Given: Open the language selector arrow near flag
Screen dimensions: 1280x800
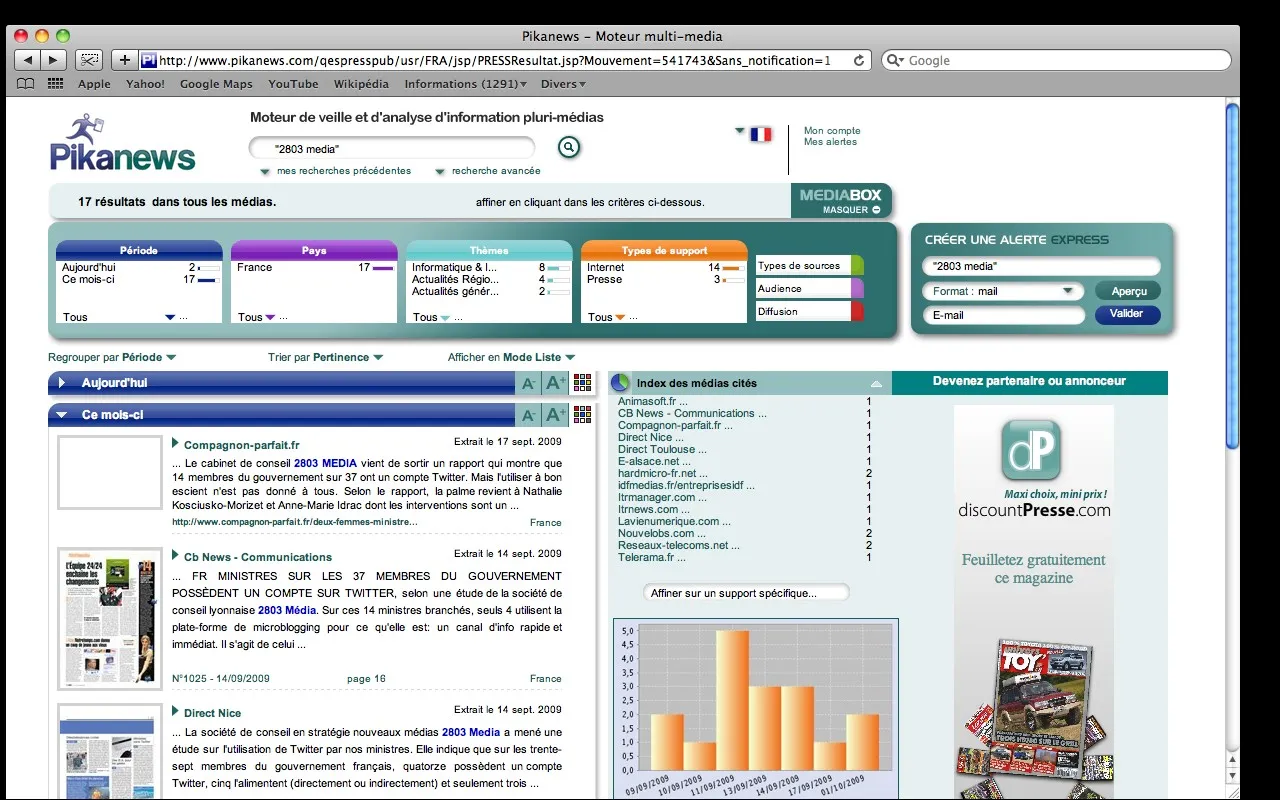Looking at the screenshot, I should 740,131.
